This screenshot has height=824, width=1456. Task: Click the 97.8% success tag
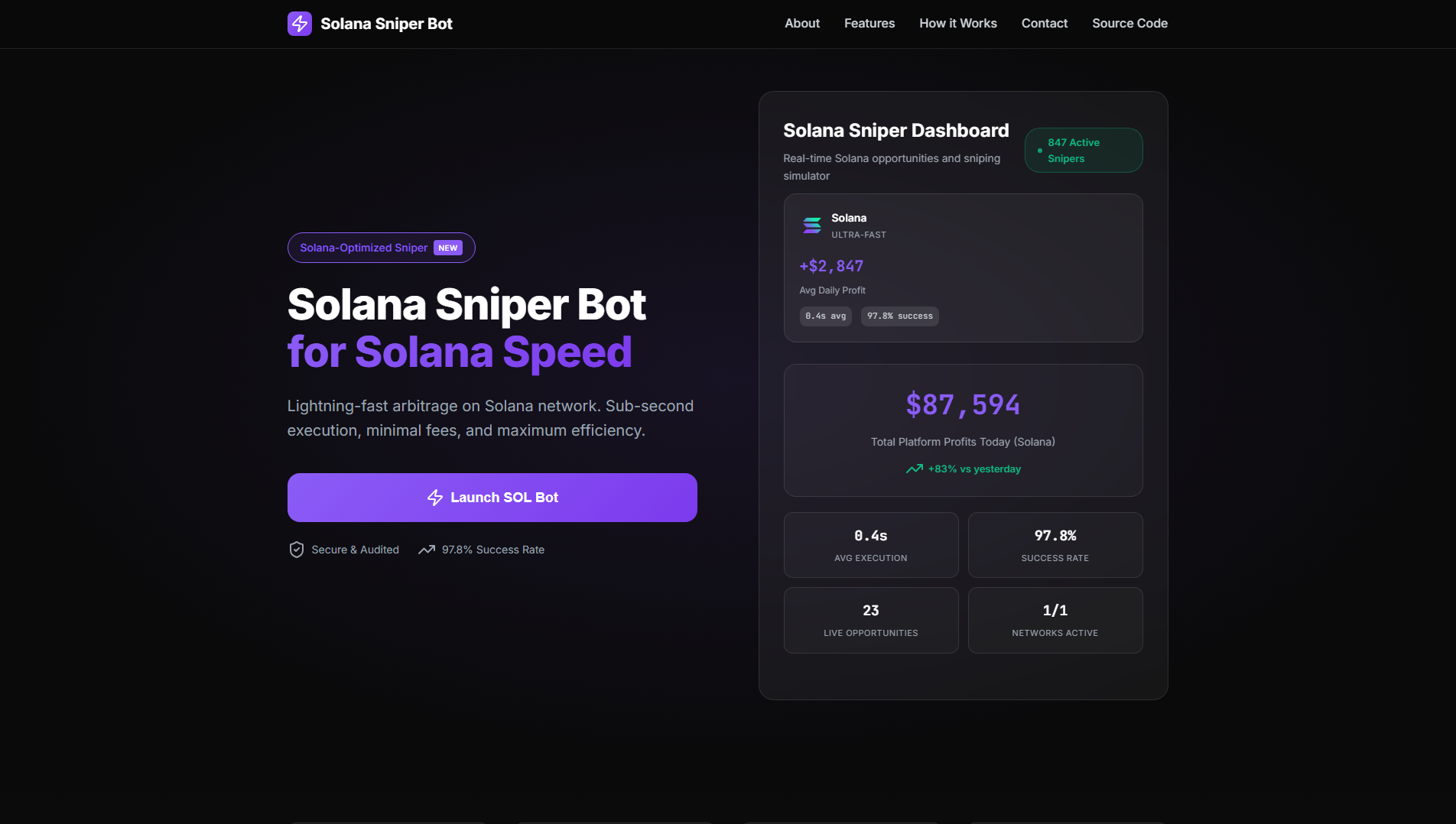point(900,316)
